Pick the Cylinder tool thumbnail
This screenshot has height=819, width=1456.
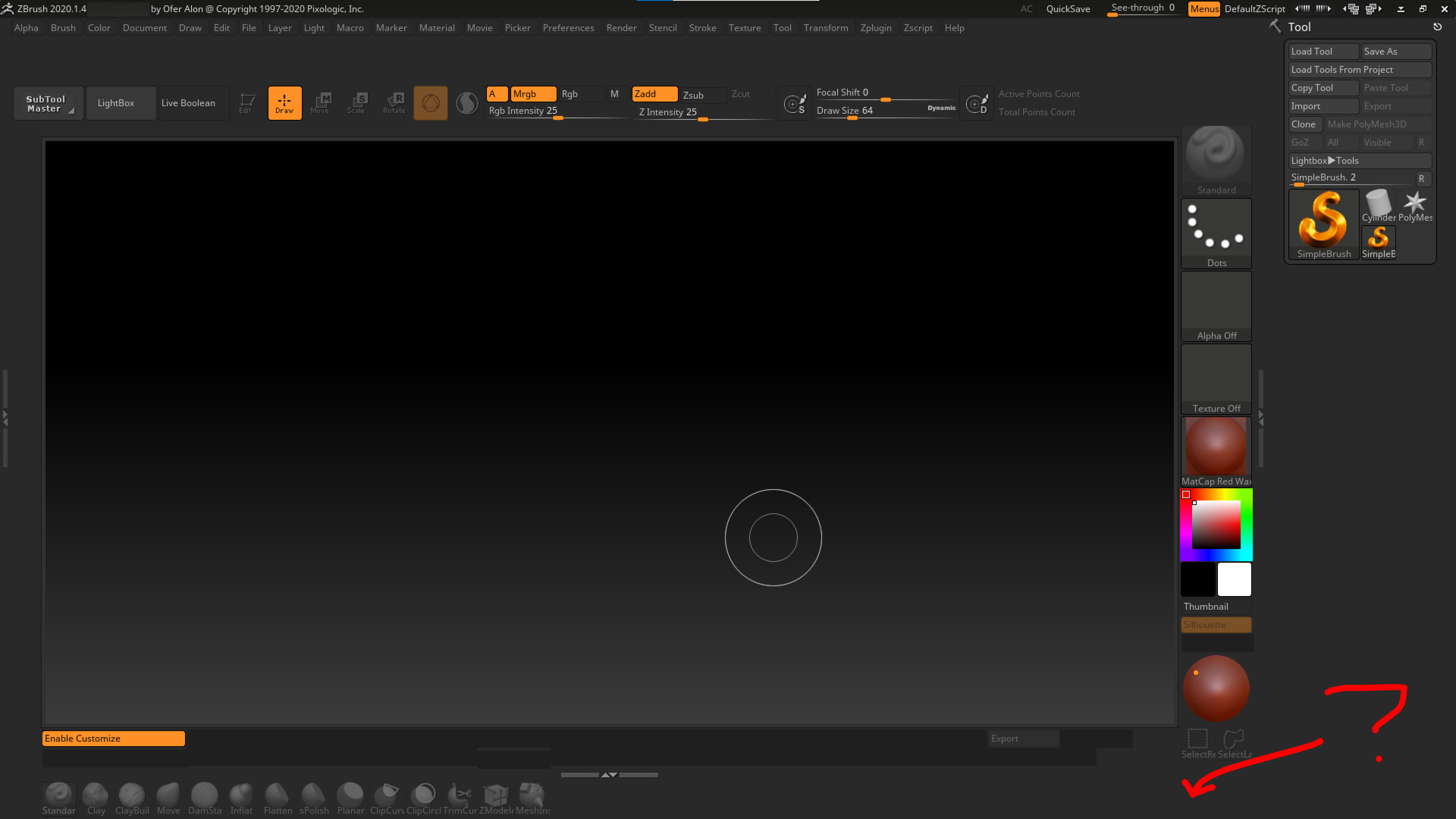pos(1378,206)
